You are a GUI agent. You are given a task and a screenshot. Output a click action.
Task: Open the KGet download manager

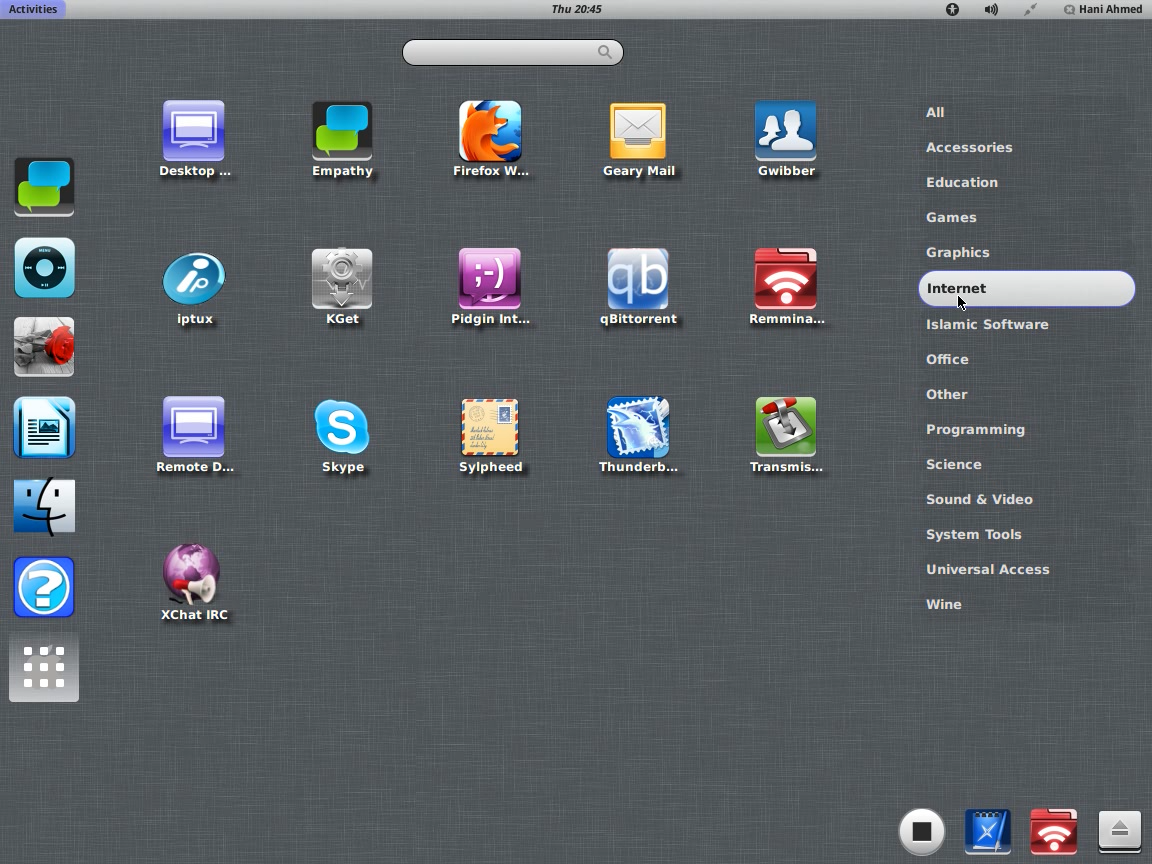tap(342, 279)
